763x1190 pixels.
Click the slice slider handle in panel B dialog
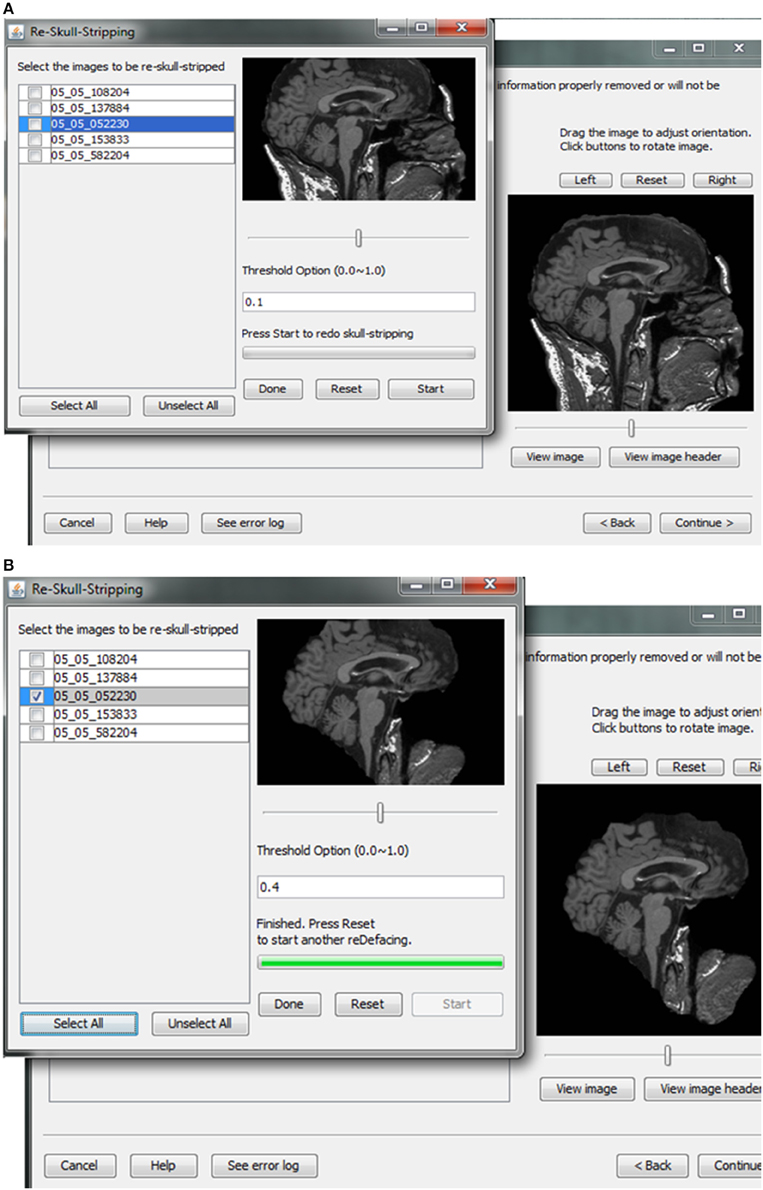coord(380,813)
